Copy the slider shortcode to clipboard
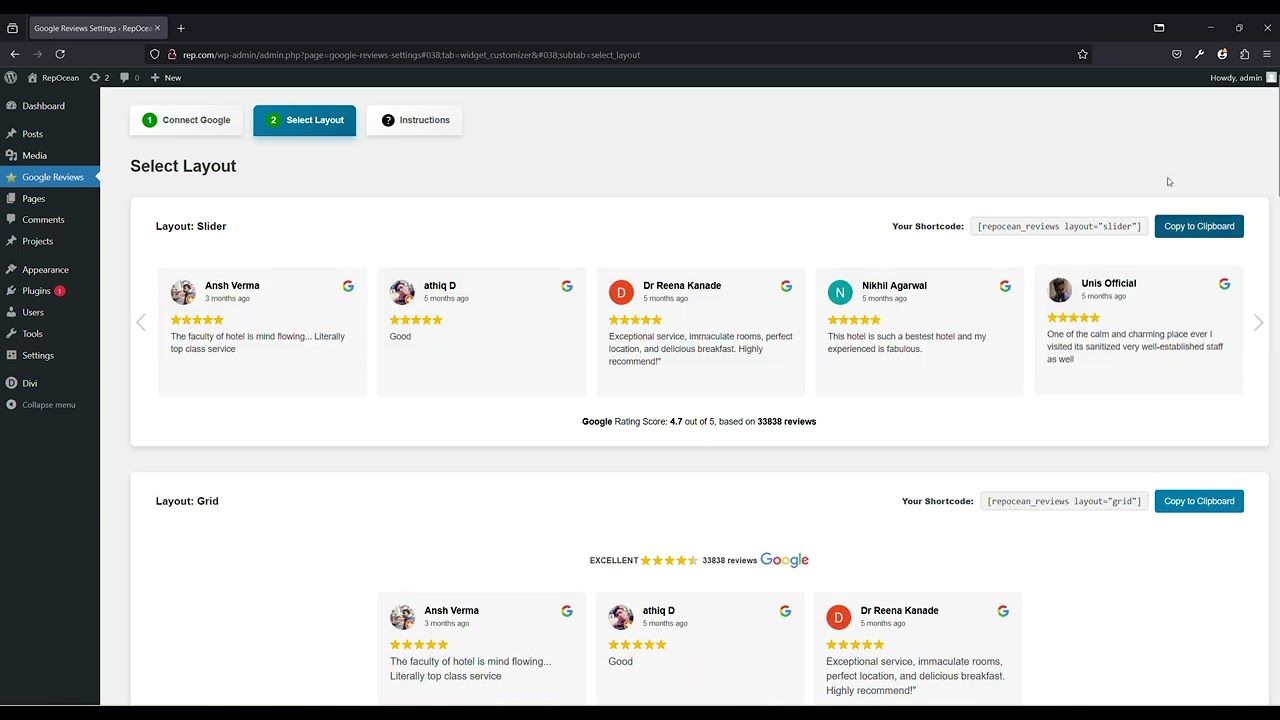1280x720 pixels. pos(1199,226)
